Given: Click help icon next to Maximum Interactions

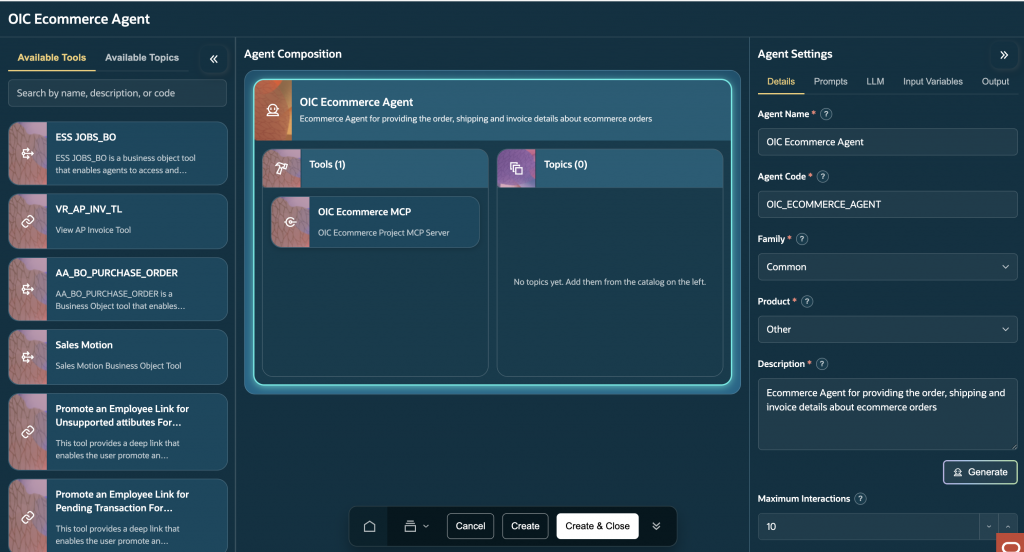Looking at the screenshot, I should pos(861,498).
